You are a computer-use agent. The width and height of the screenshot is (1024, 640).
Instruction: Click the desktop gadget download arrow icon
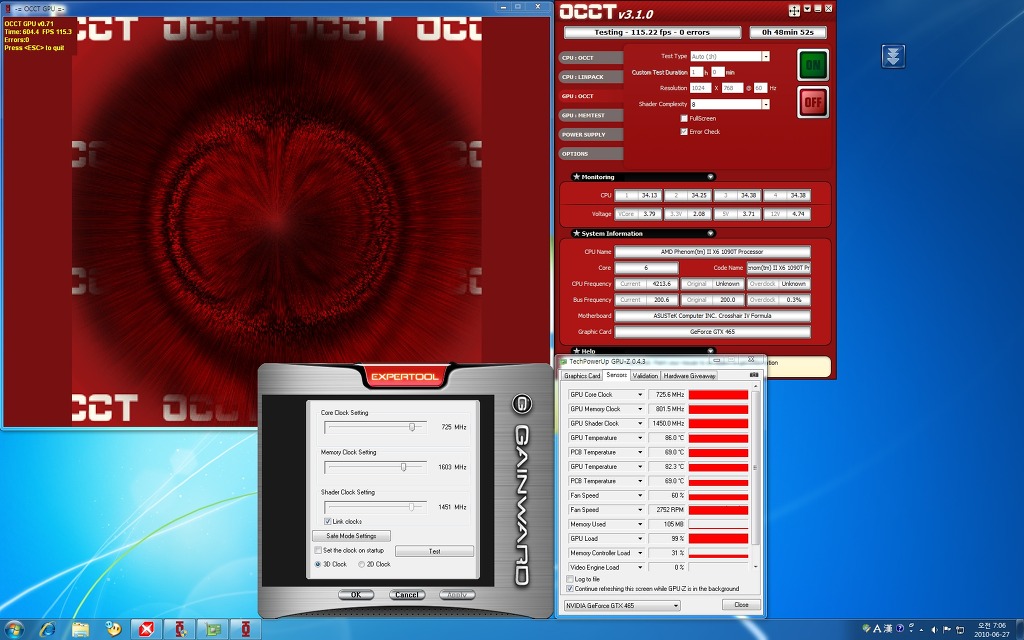click(x=893, y=56)
